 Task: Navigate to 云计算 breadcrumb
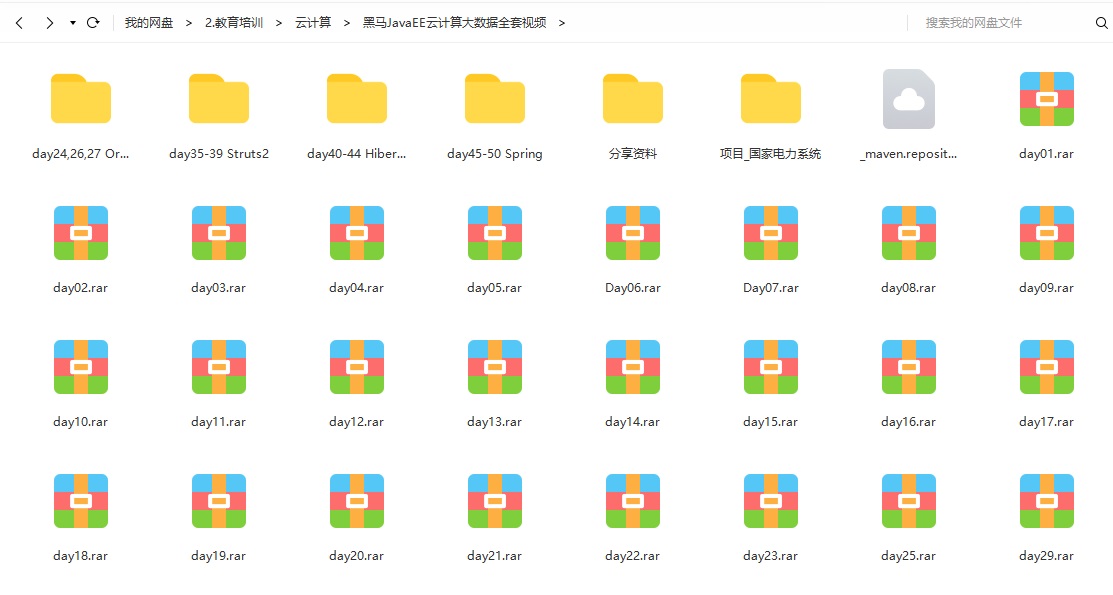313,23
